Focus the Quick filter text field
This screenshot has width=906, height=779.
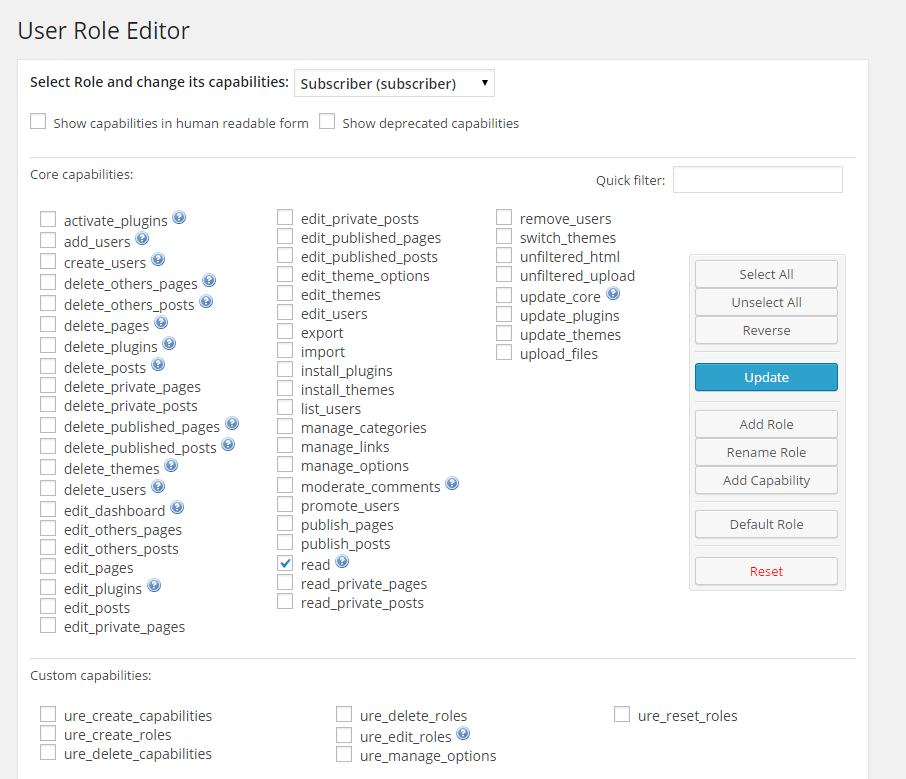click(758, 180)
